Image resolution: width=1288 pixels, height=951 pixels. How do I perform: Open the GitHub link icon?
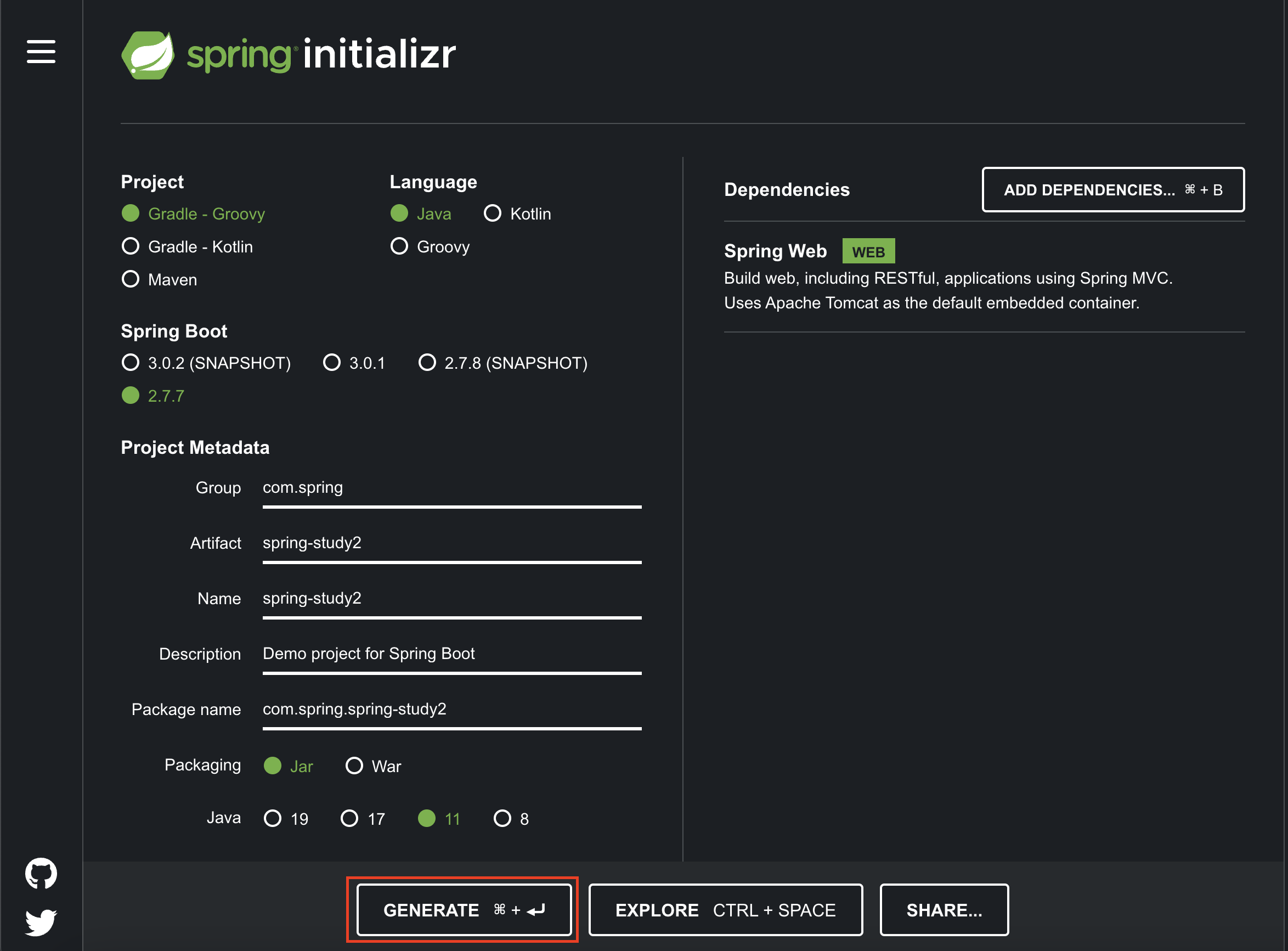[x=41, y=873]
